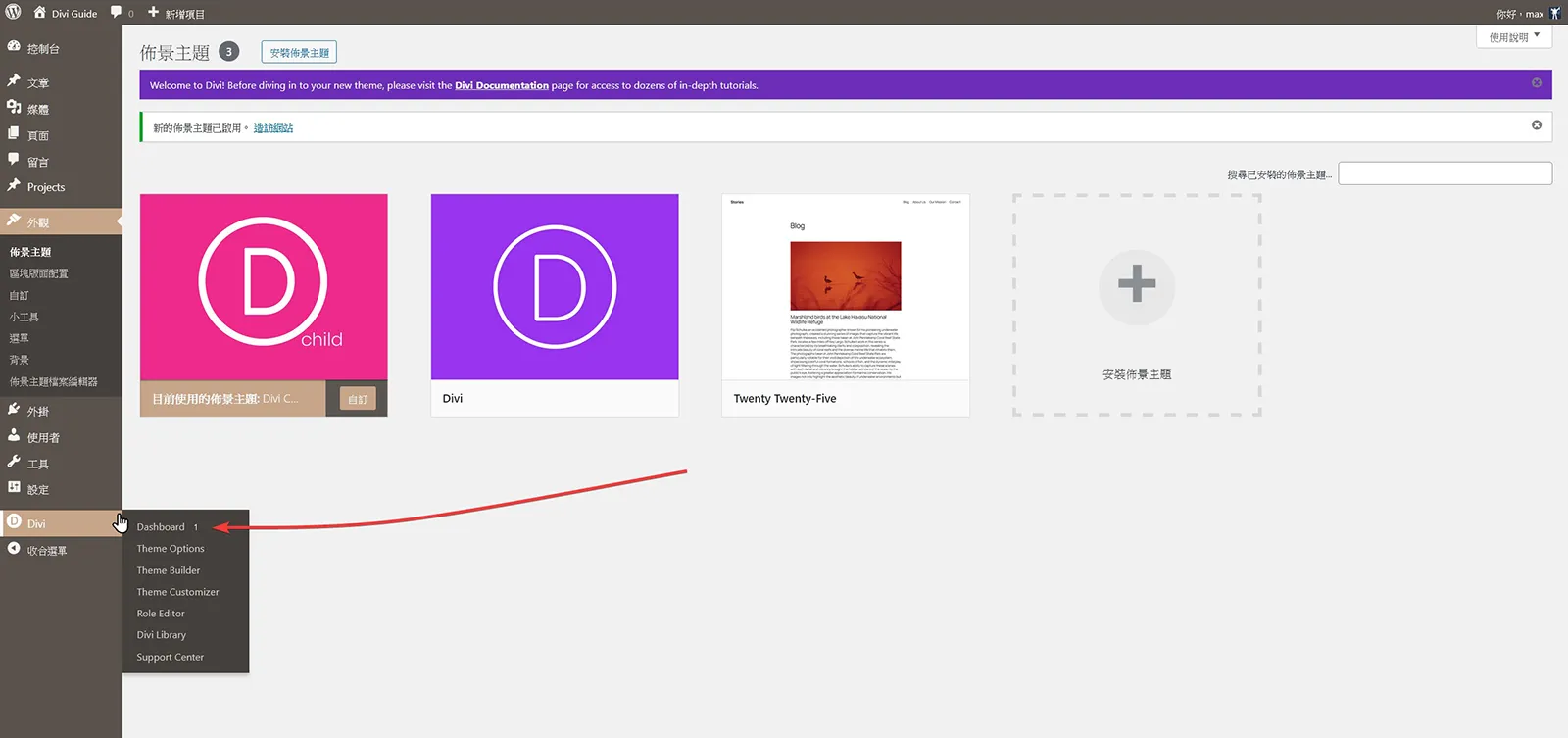Click the 外觀 paintbrush icon in sidebar

pos(14,221)
